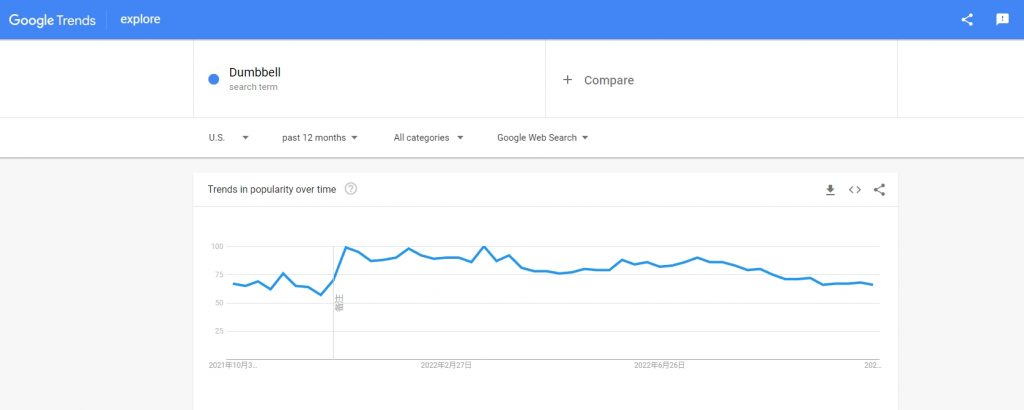Expand the U.S. region dropdown
This screenshot has width=1024, height=410.
(x=228, y=138)
